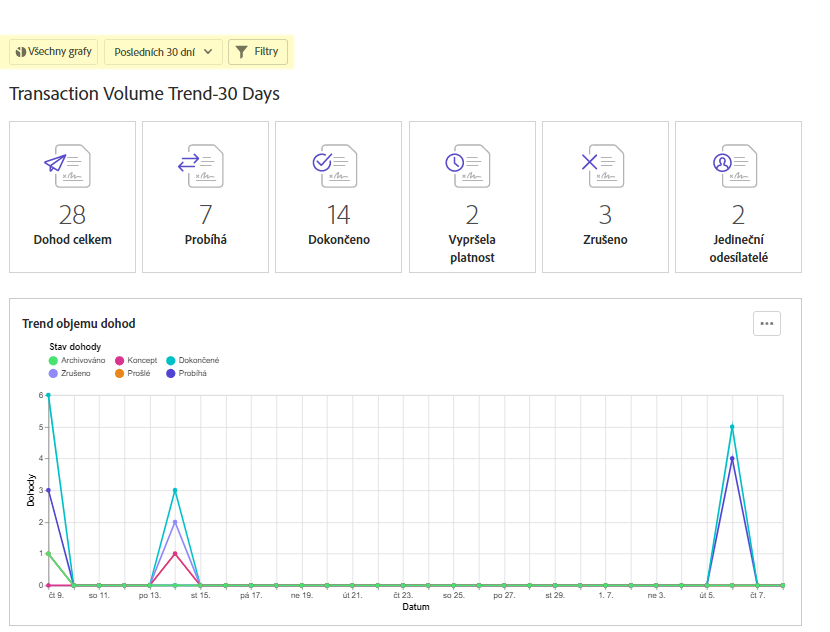Toggle the Dokončené legend entry
830x632 pixels.
coord(193,360)
